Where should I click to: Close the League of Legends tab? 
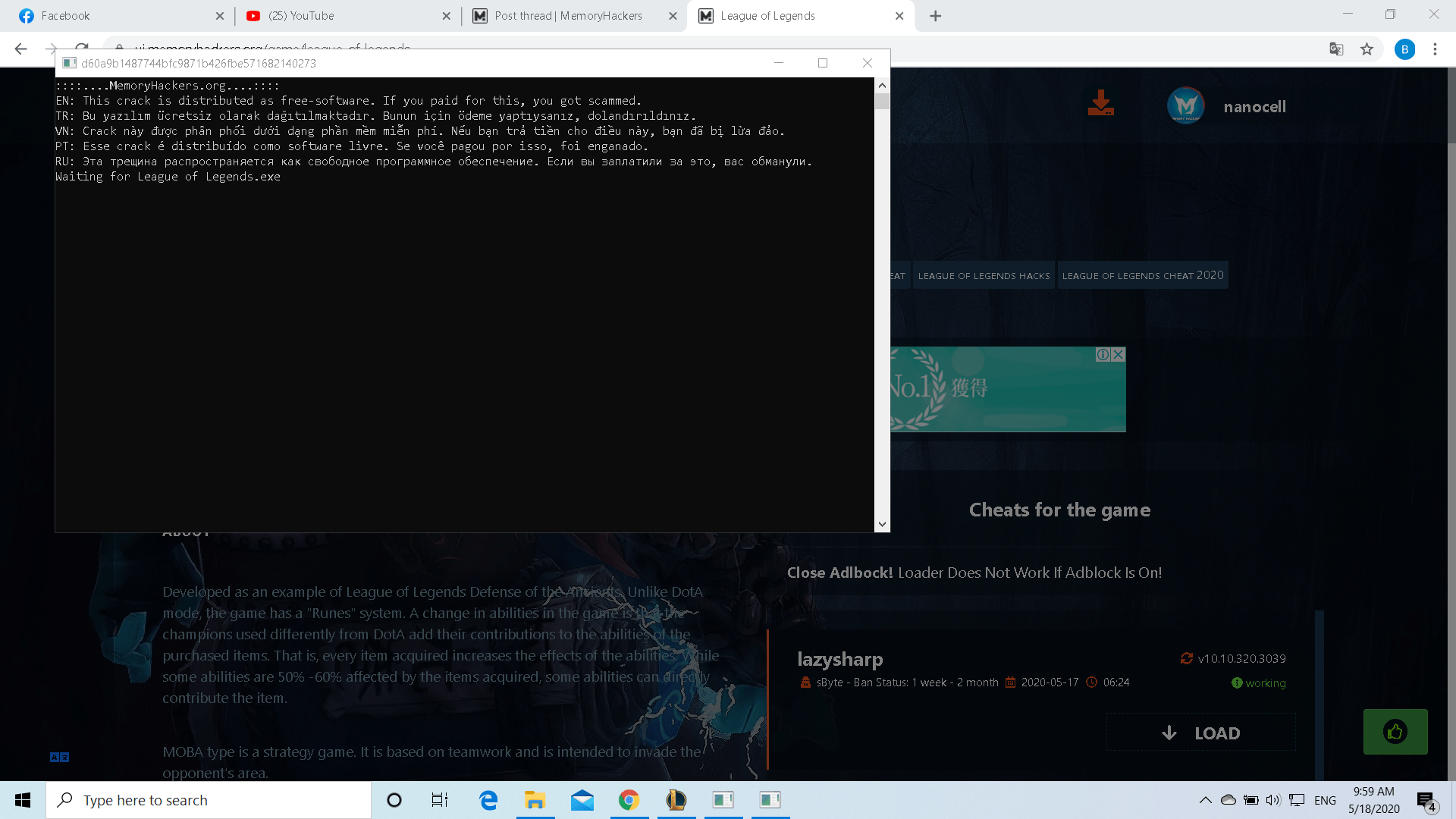[x=899, y=16]
